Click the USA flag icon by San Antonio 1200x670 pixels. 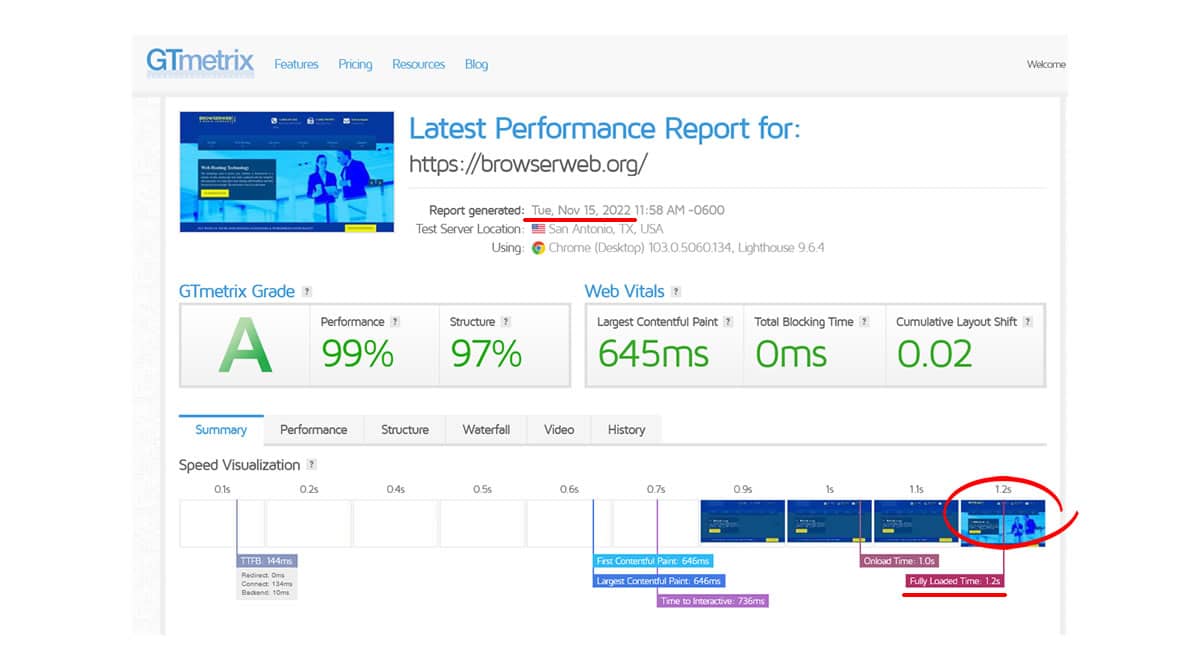tap(538, 229)
